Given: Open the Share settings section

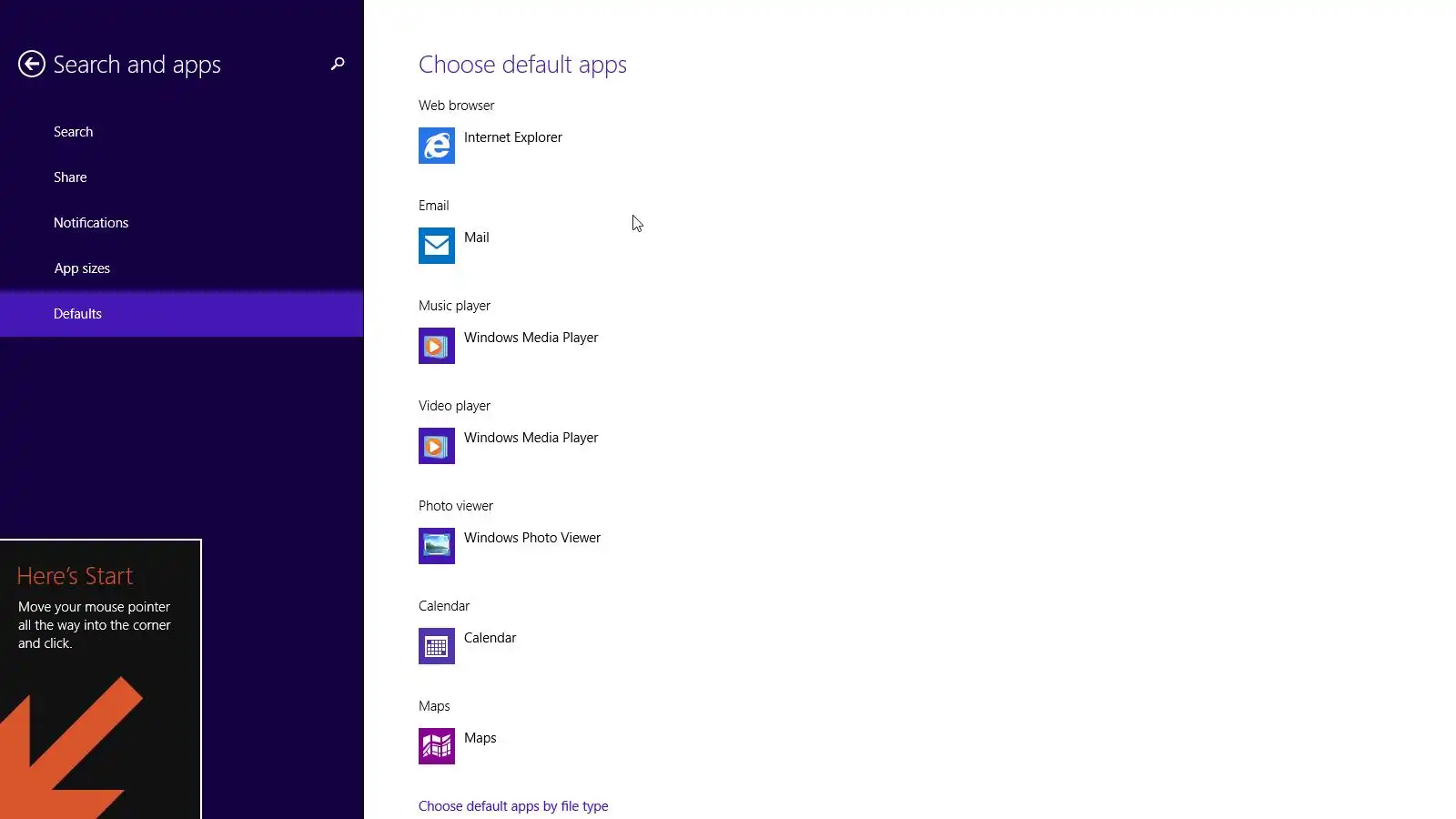Looking at the screenshot, I should [x=182, y=177].
